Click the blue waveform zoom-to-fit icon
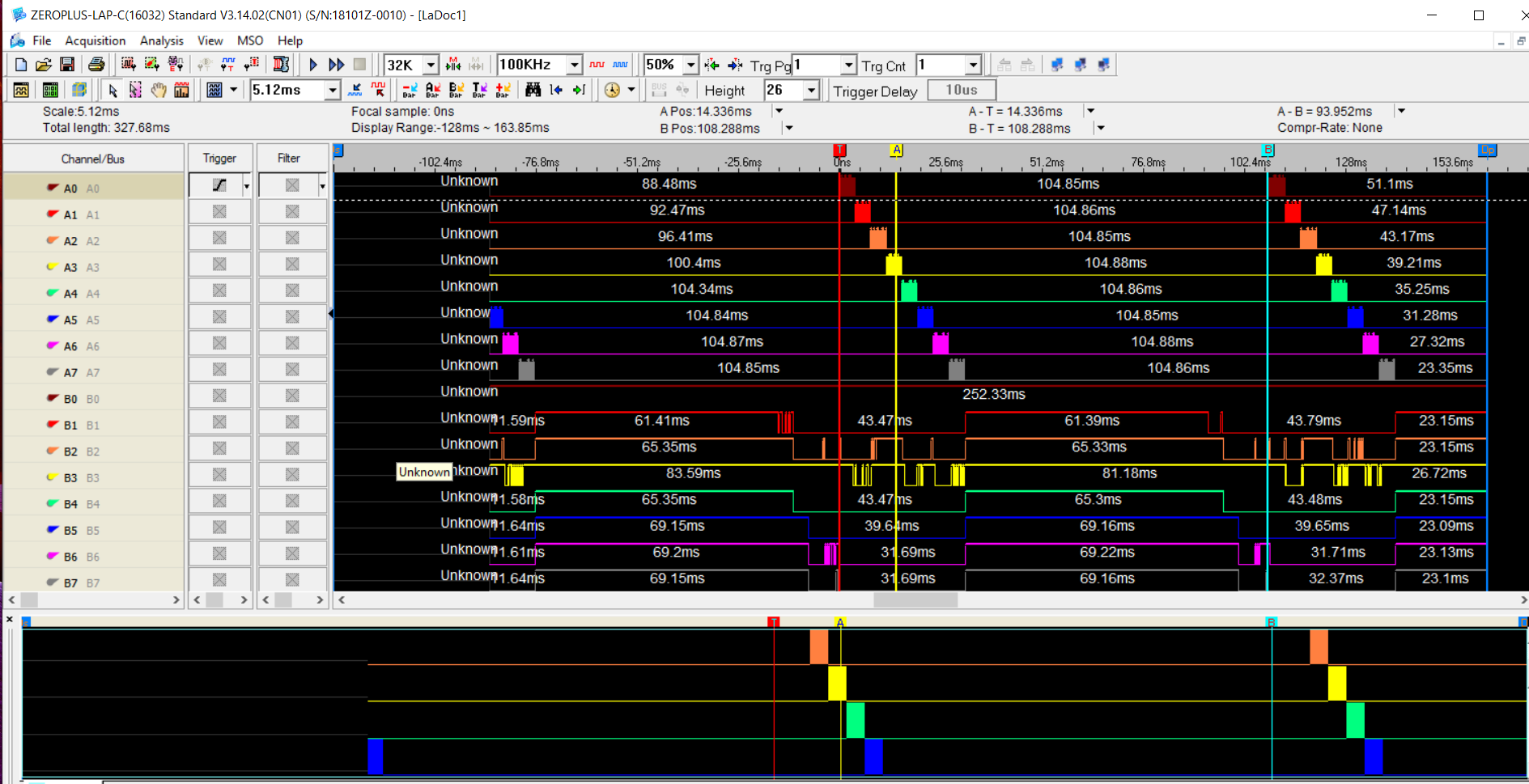This screenshot has width=1529, height=784. click(355, 90)
